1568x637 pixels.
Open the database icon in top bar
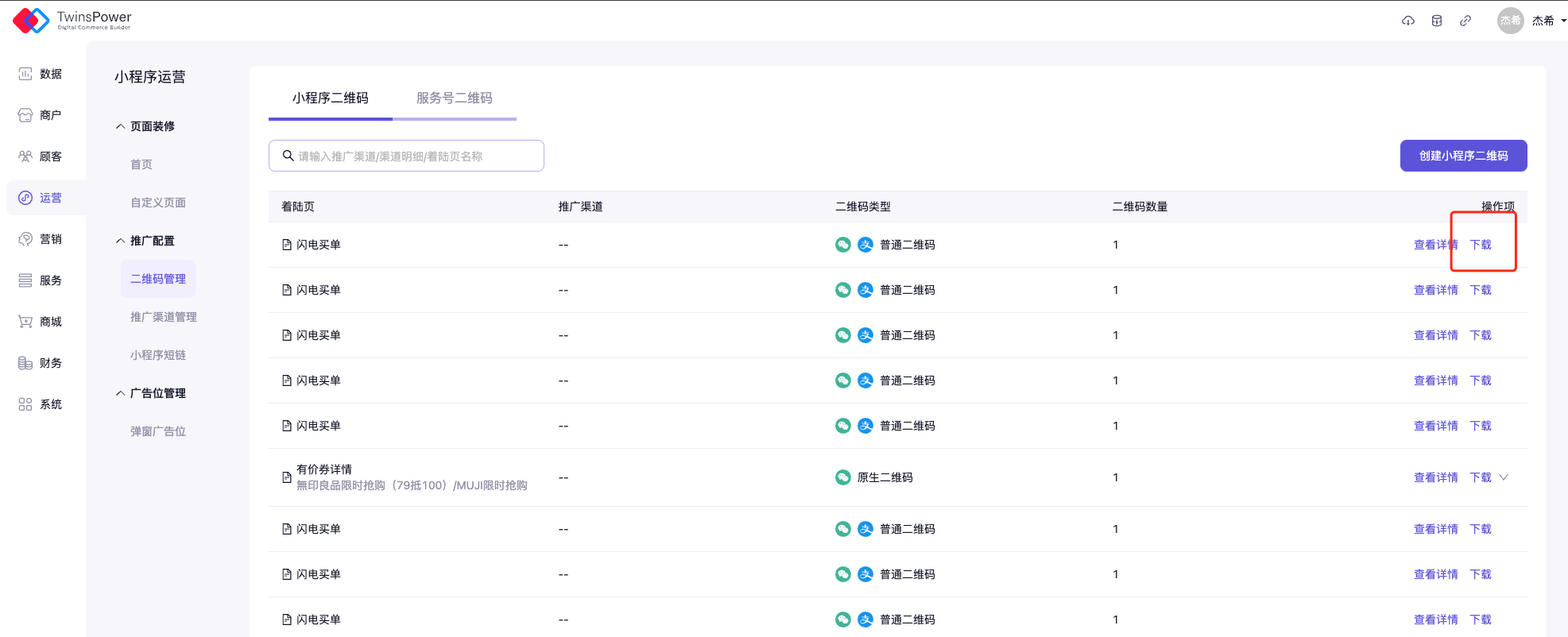[x=1436, y=21]
